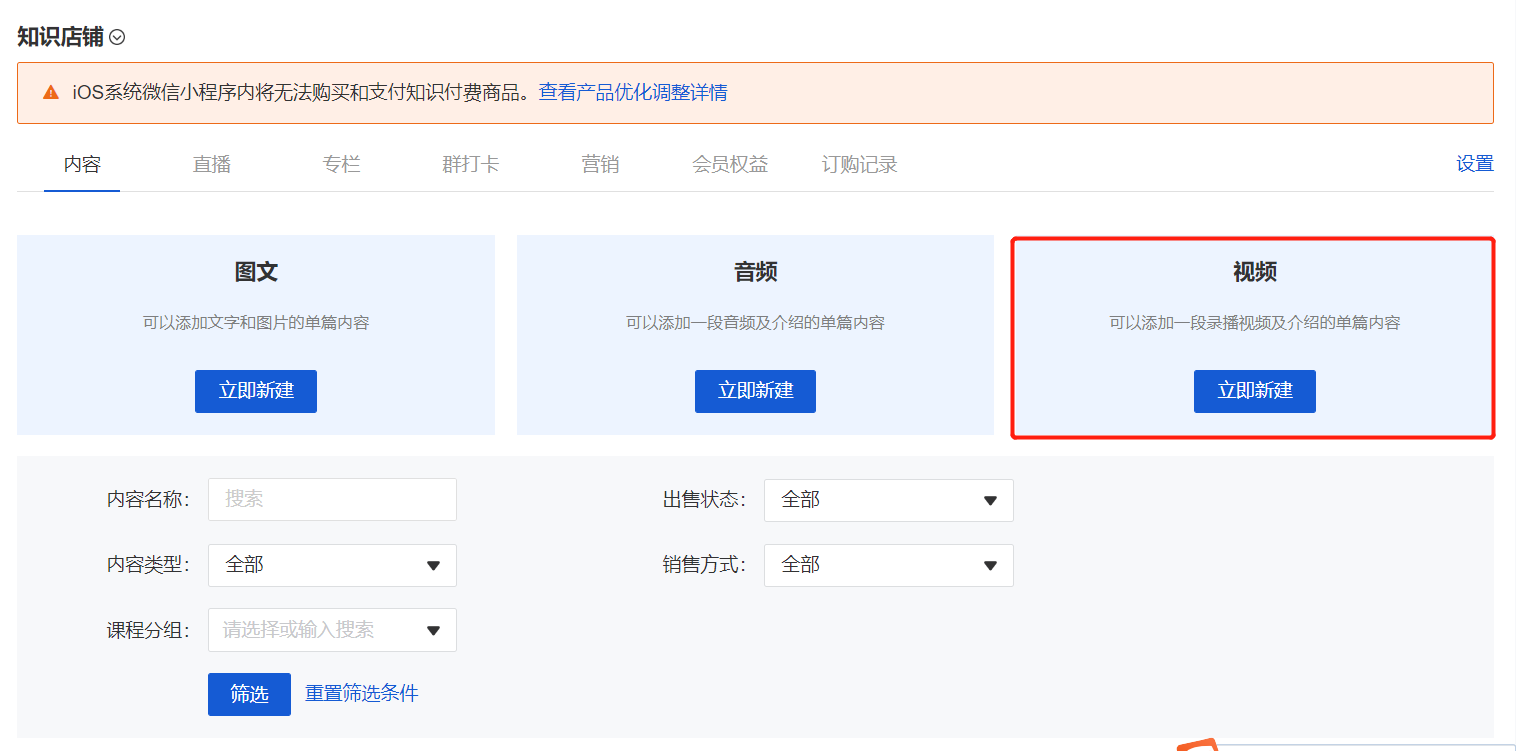Click the 内容名称 label
Image resolution: width=1516 pixels, height=751 pixels.
(148, 499)
